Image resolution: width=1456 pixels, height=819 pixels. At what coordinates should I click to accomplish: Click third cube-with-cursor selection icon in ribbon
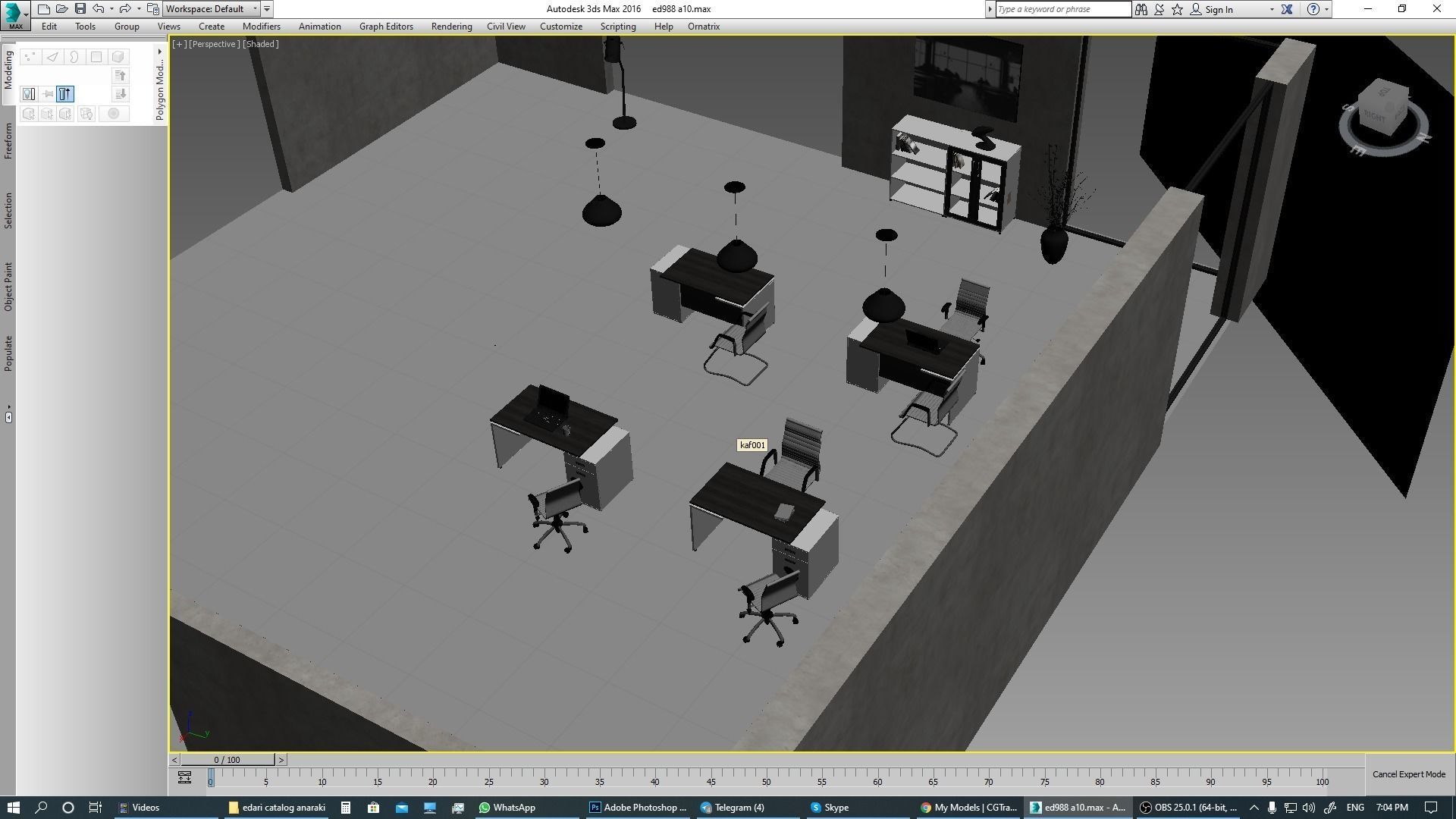coord(65,114)
